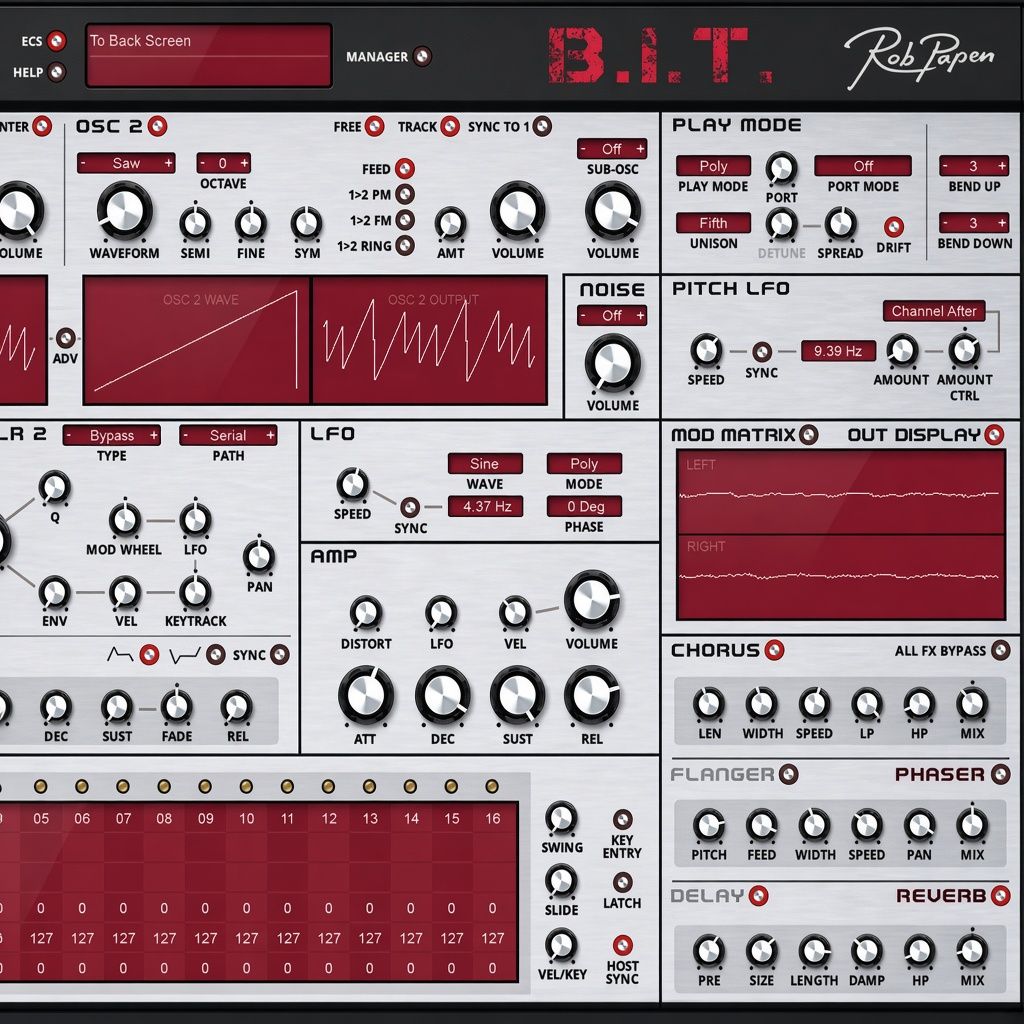Toggle the ADV button beside the OSC wave
1024x1024 pixels.
click(65, 338)
